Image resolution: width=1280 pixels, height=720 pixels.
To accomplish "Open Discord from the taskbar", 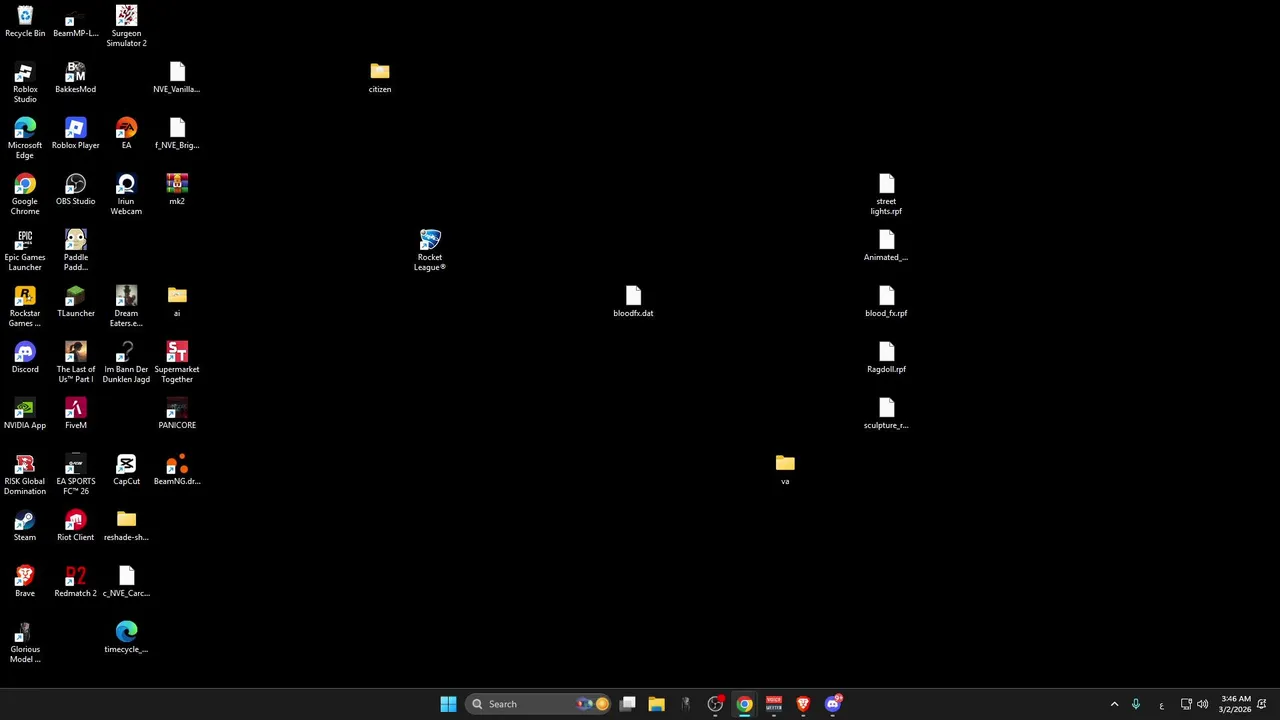I will (x=832, y=704).
